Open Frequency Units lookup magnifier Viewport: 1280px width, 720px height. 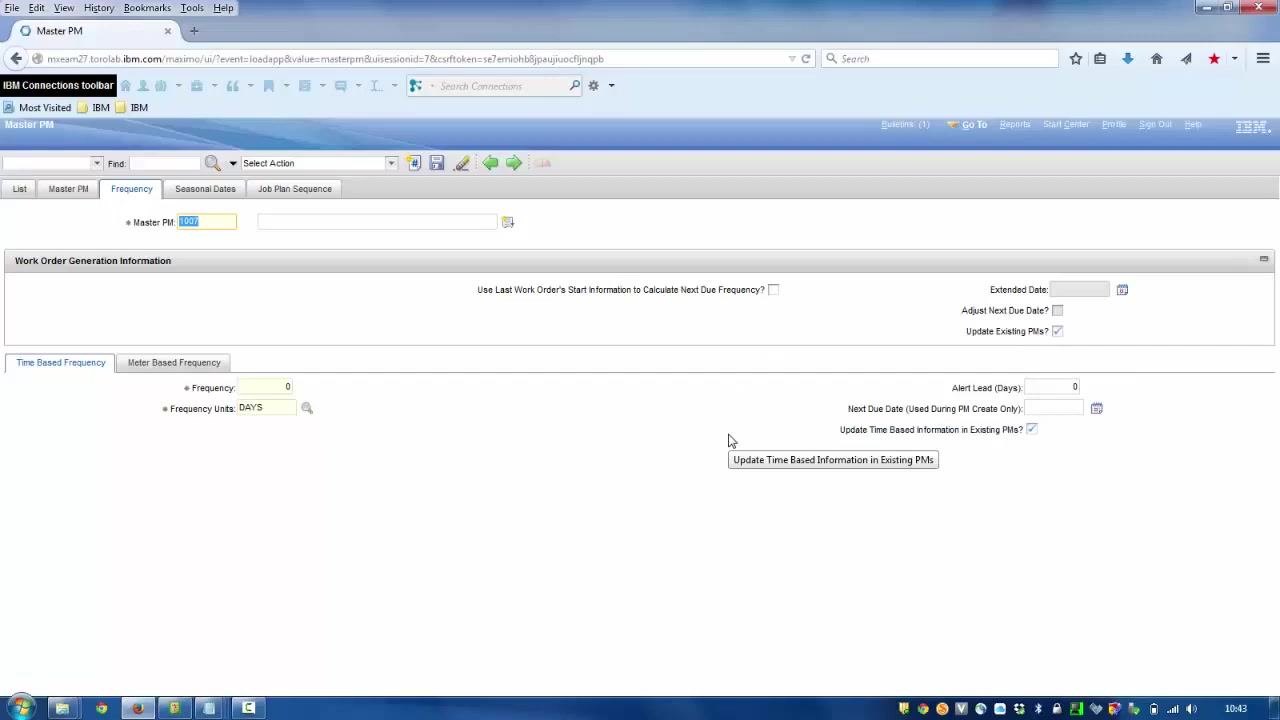307,408
